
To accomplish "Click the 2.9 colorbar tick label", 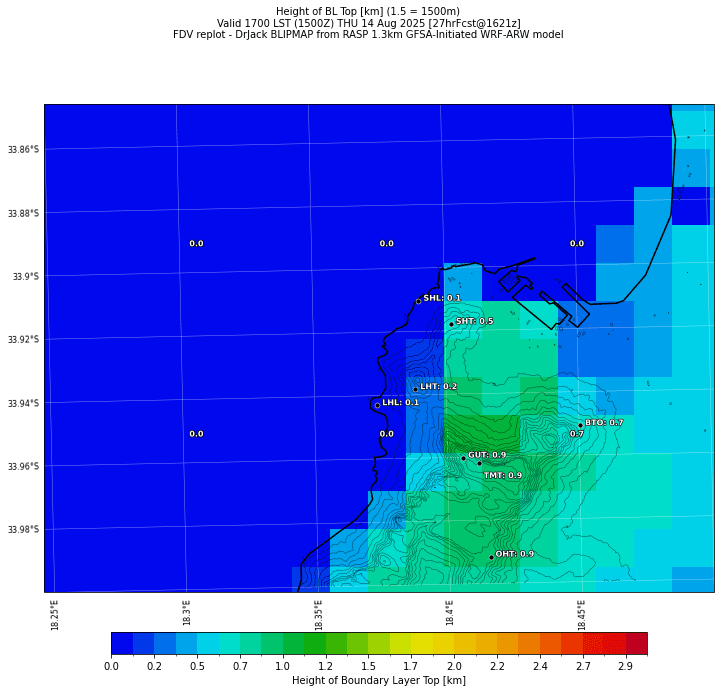I will pyautogui.click(x=626, y=666).
